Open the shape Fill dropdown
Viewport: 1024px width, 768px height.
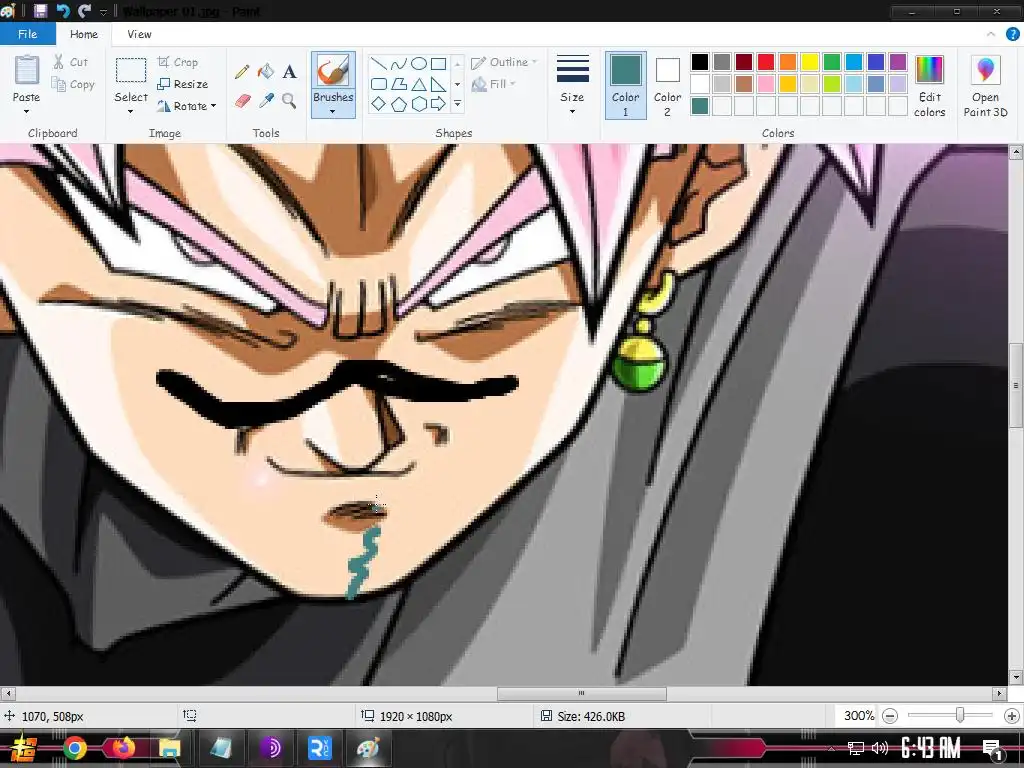(x=494, y=84)
